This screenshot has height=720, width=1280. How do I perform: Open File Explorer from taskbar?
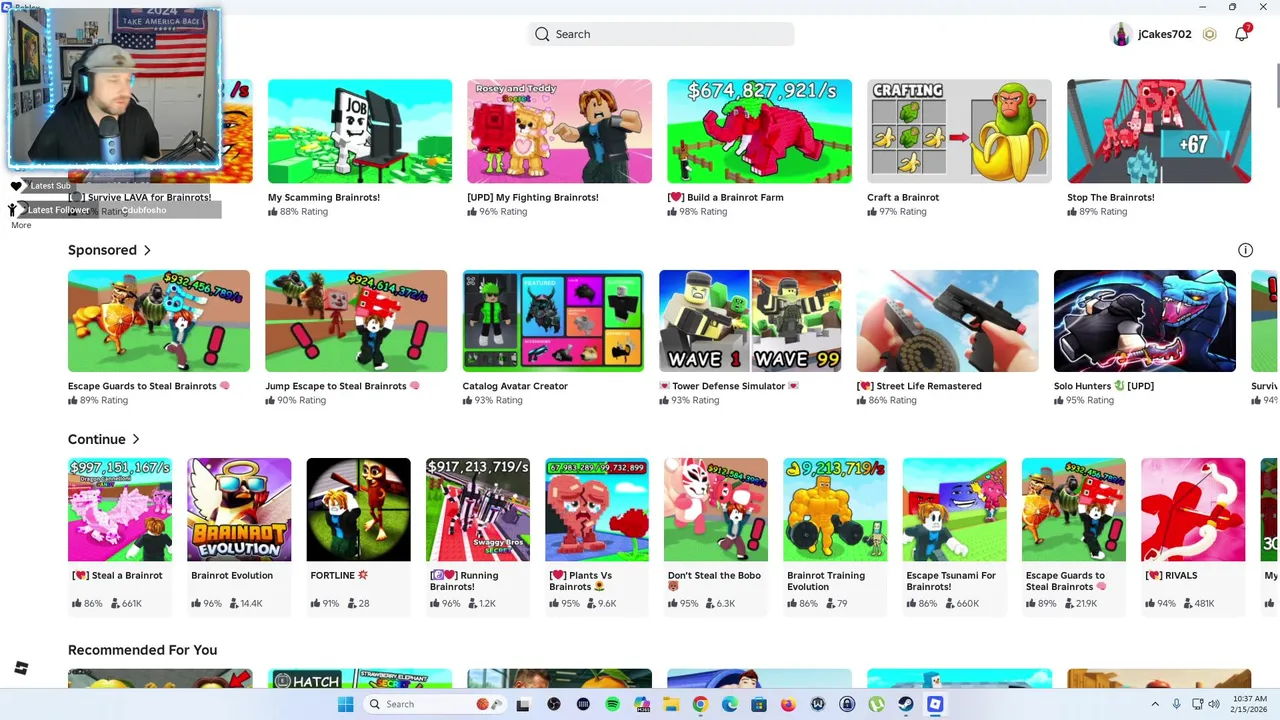pyautogui.click(x=671, y=704)
